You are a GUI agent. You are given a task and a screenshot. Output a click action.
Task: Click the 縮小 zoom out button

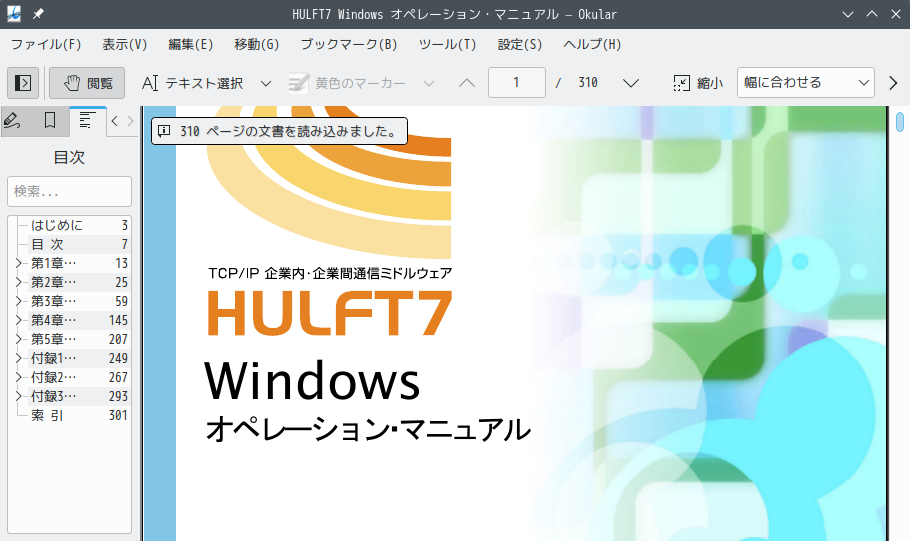pyautogui.click(x=698, y=83)
